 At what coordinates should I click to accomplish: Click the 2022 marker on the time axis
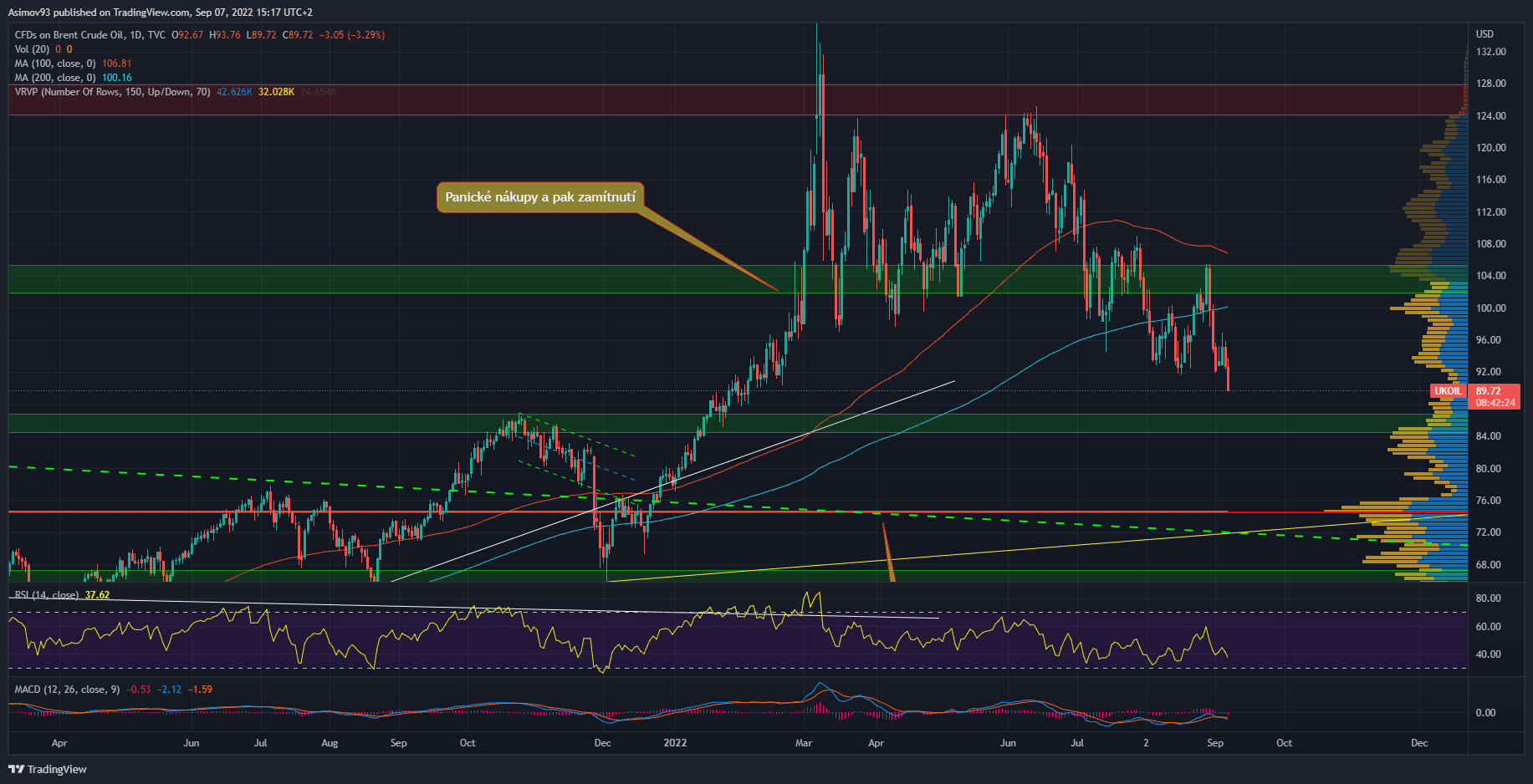(x=674, y=743)
